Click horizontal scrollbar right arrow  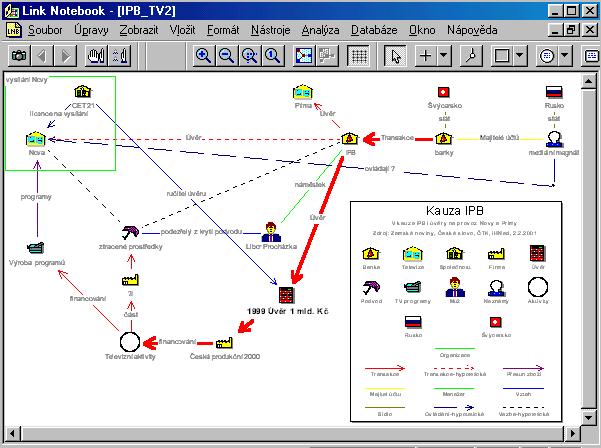click(x=573, y=433)
